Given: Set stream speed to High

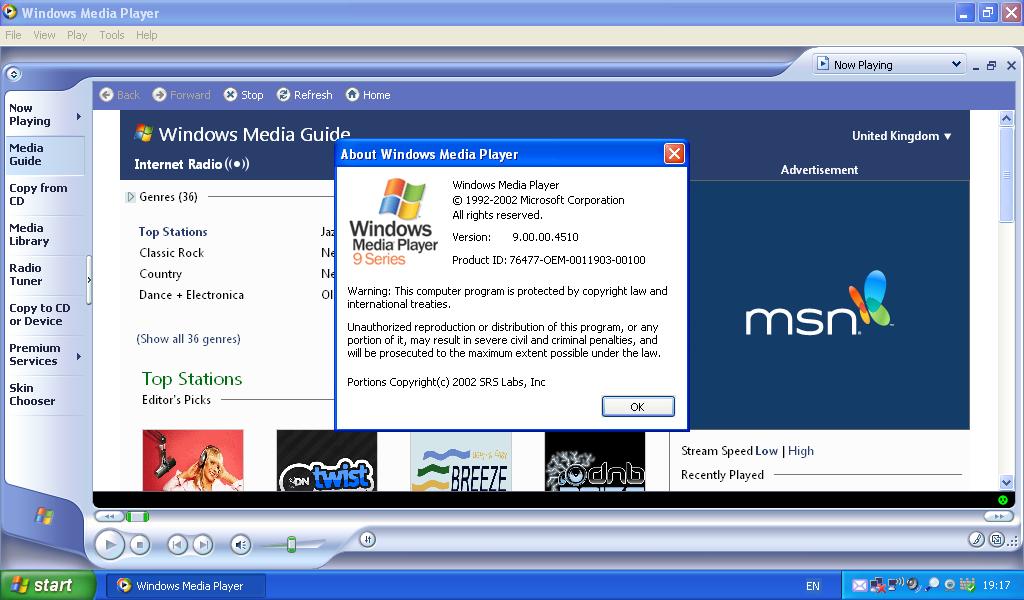Looking at the screenshot, I should tap(801, 450).
